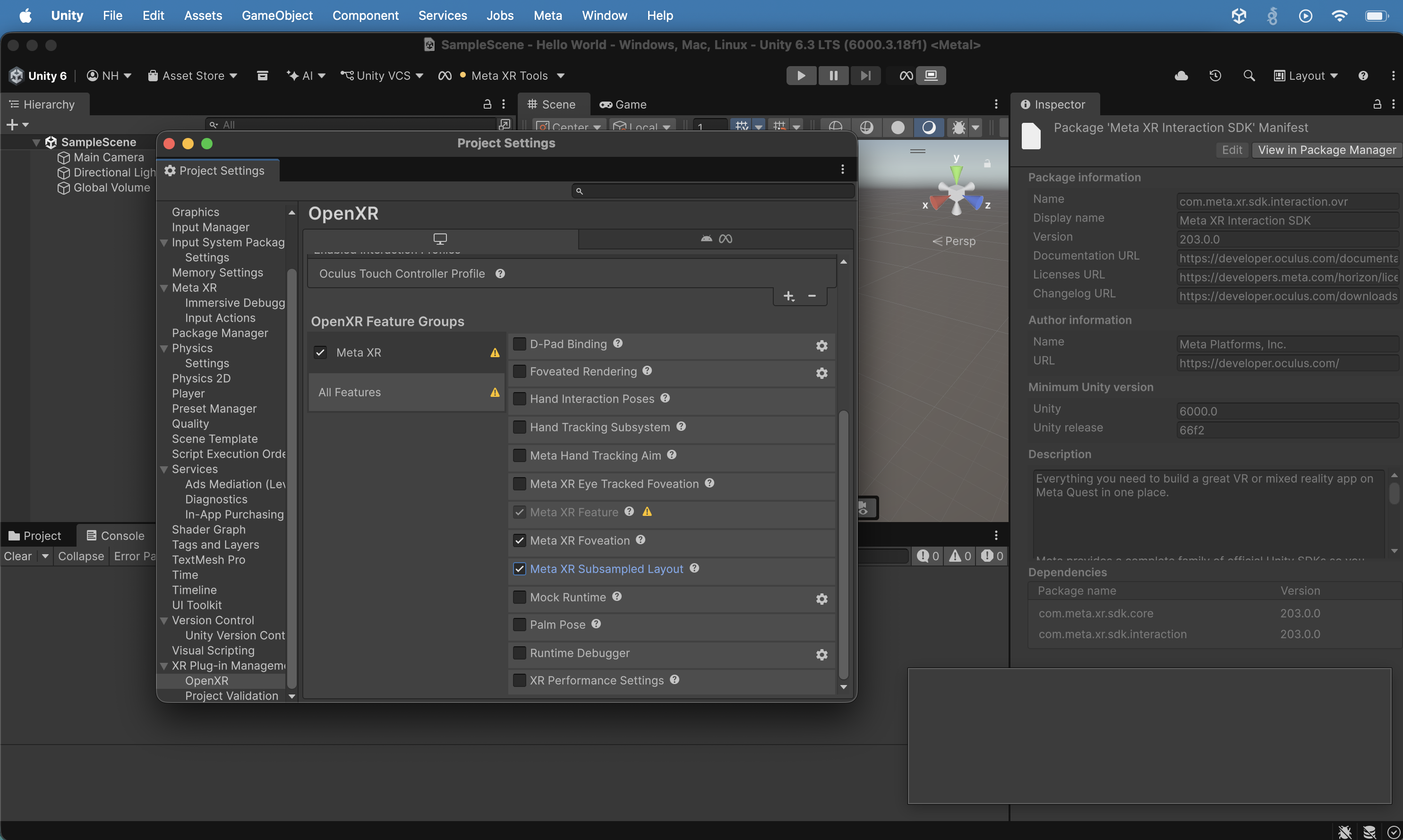Click the device display icon next to Meta simulator
This screenshot has height=840, width=1403.
click(931, 75)
